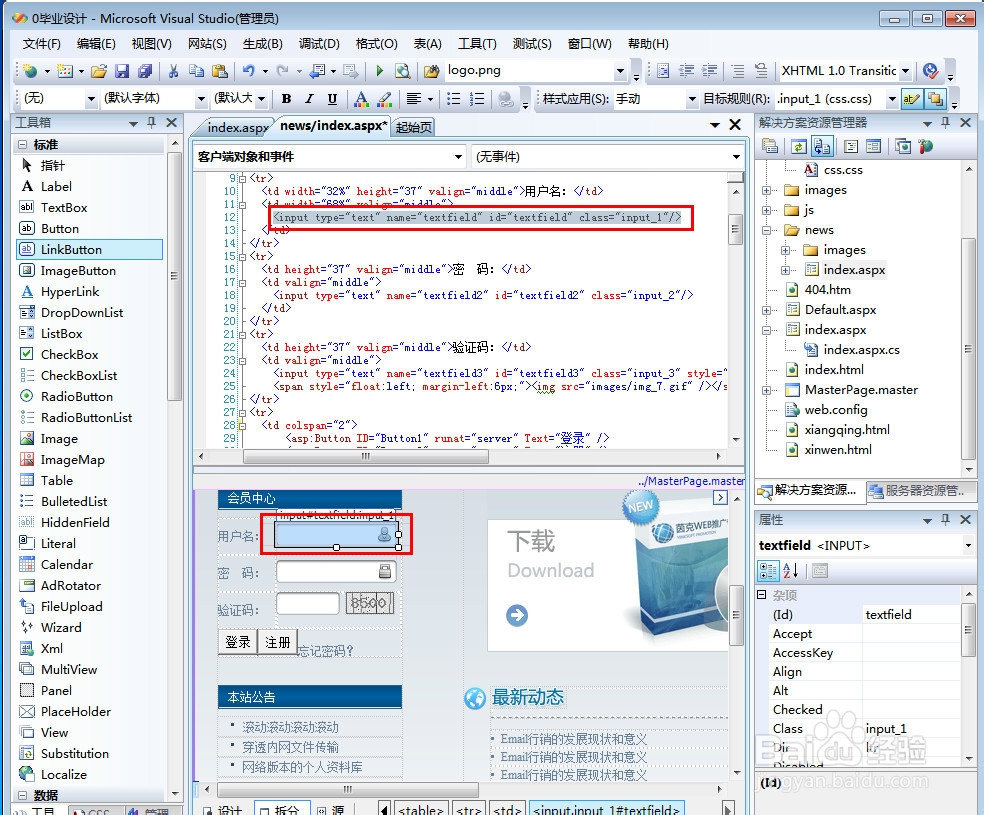Switch to 源 source view
Image resolution: width=984 pixels, height=815 pixels.
(x=332, y=808)
